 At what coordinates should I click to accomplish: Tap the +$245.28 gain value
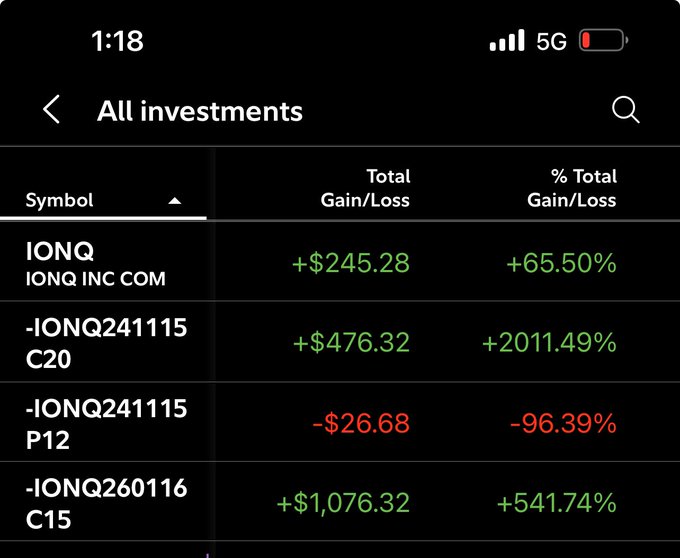pyautogui.click(x=351, y=263)
